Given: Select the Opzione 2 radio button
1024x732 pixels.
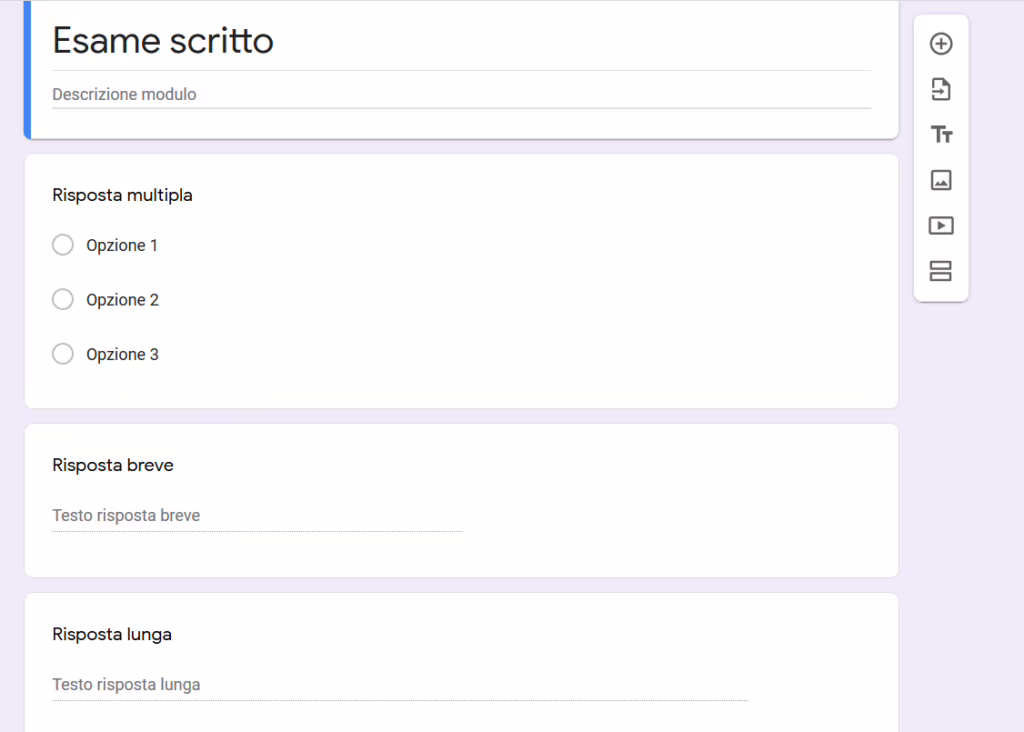Looking at the screenshot, I should 63,299.
